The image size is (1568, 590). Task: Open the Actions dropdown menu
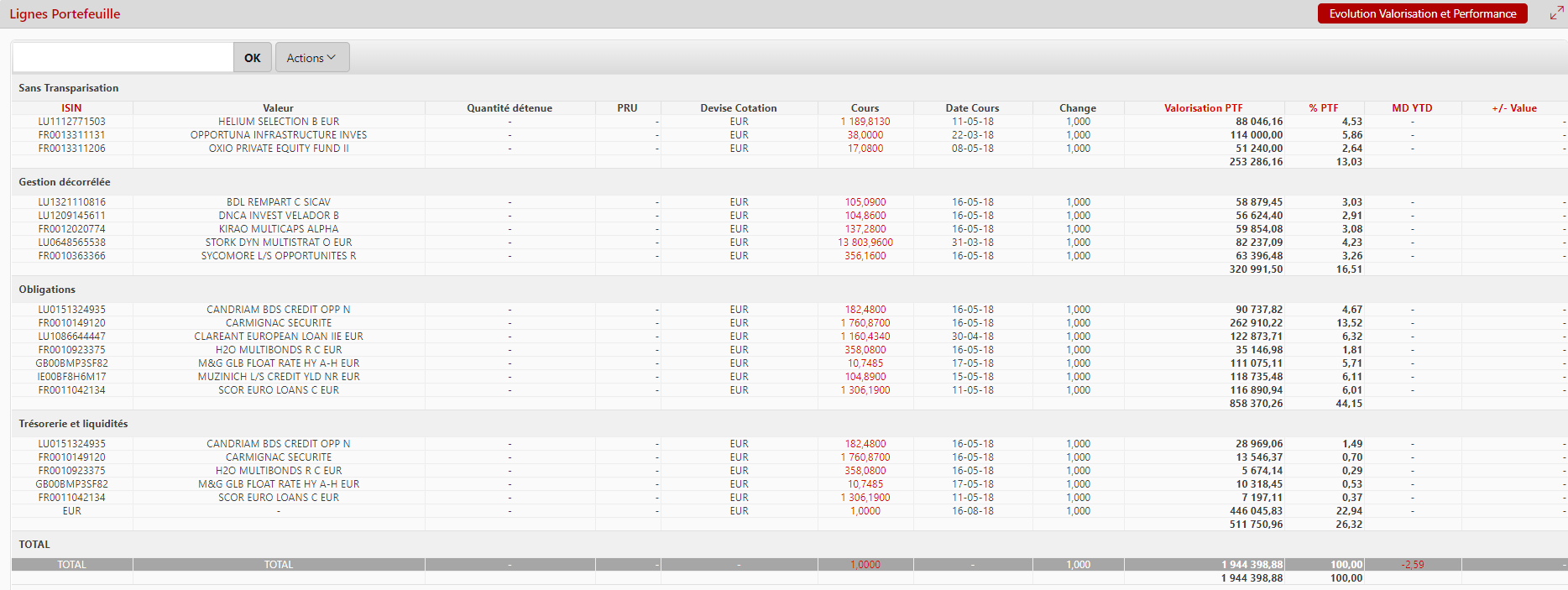point(311,58)
